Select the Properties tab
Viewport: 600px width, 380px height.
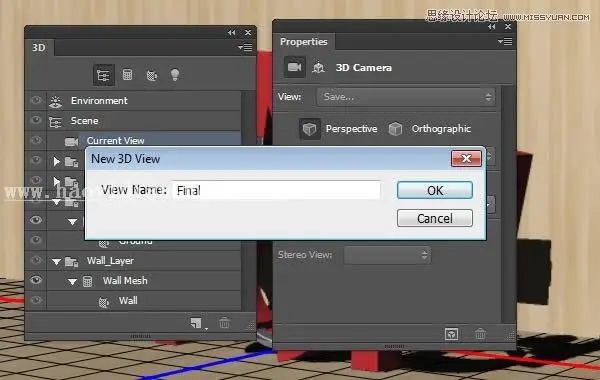pos(303,42)
